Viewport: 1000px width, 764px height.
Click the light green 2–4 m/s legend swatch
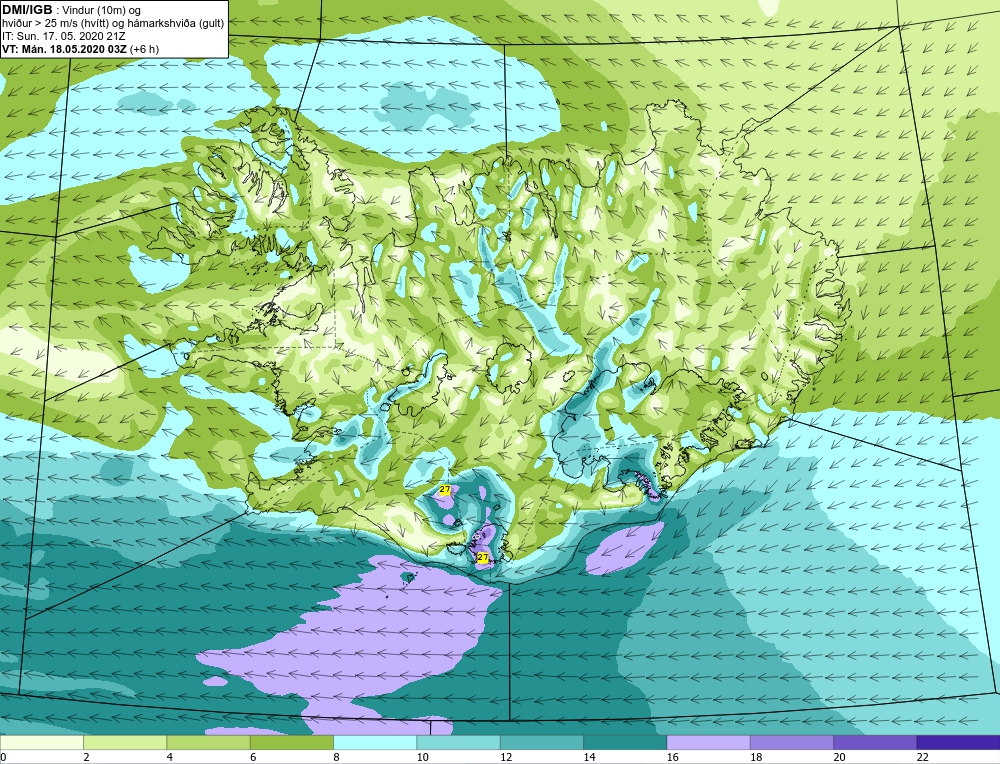click(125, 742)
